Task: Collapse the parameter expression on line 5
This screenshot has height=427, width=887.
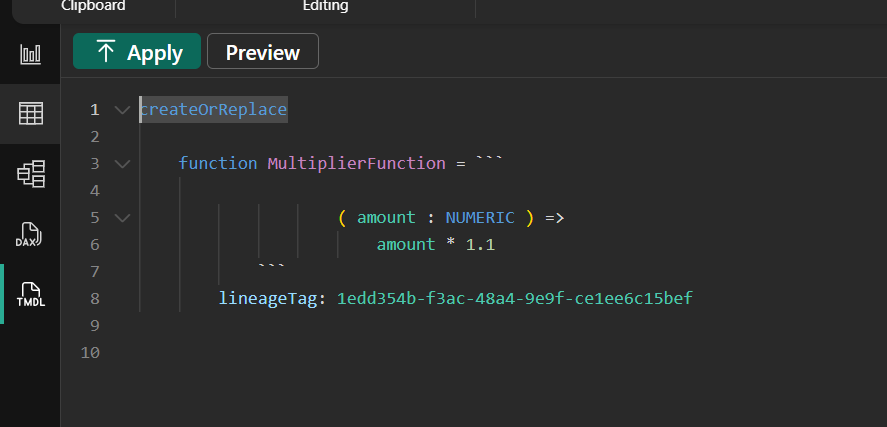Action: pyautogui.click(x=122, y=217)
